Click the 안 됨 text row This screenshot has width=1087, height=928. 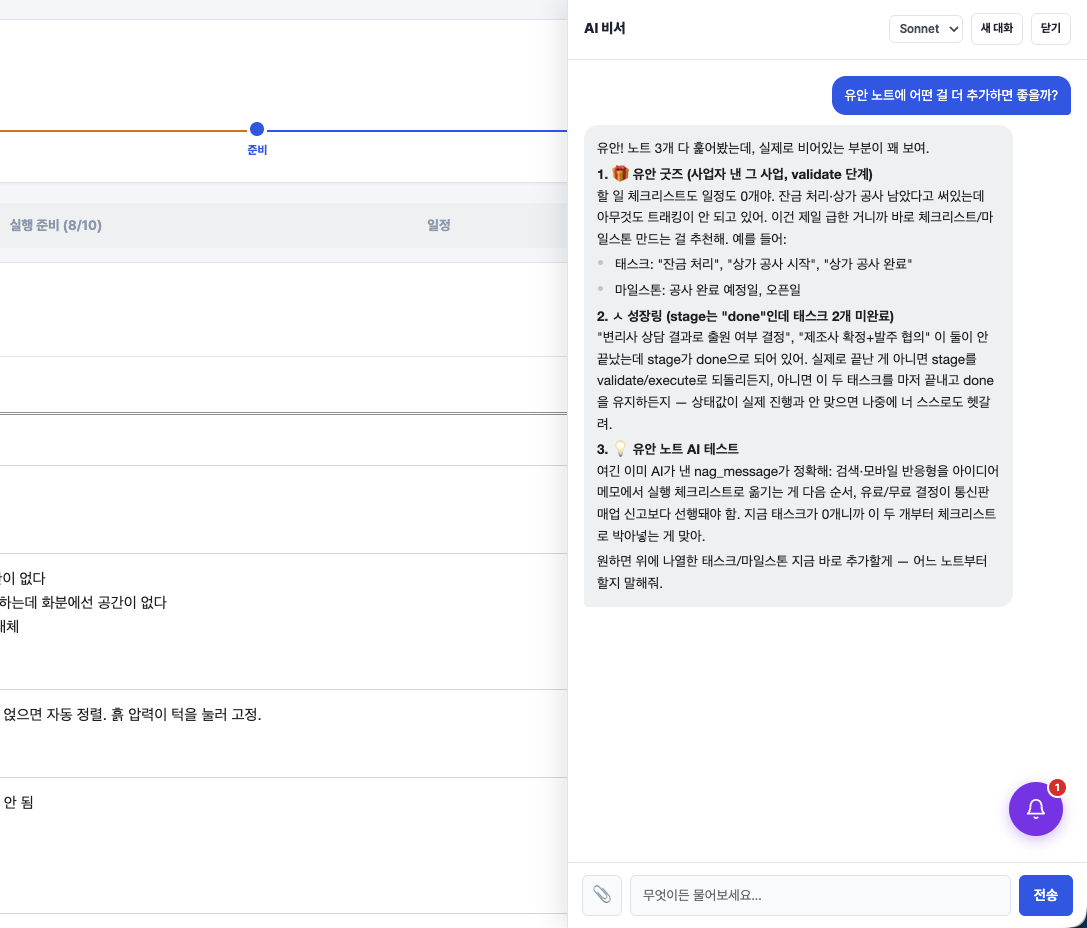point(18,803)
